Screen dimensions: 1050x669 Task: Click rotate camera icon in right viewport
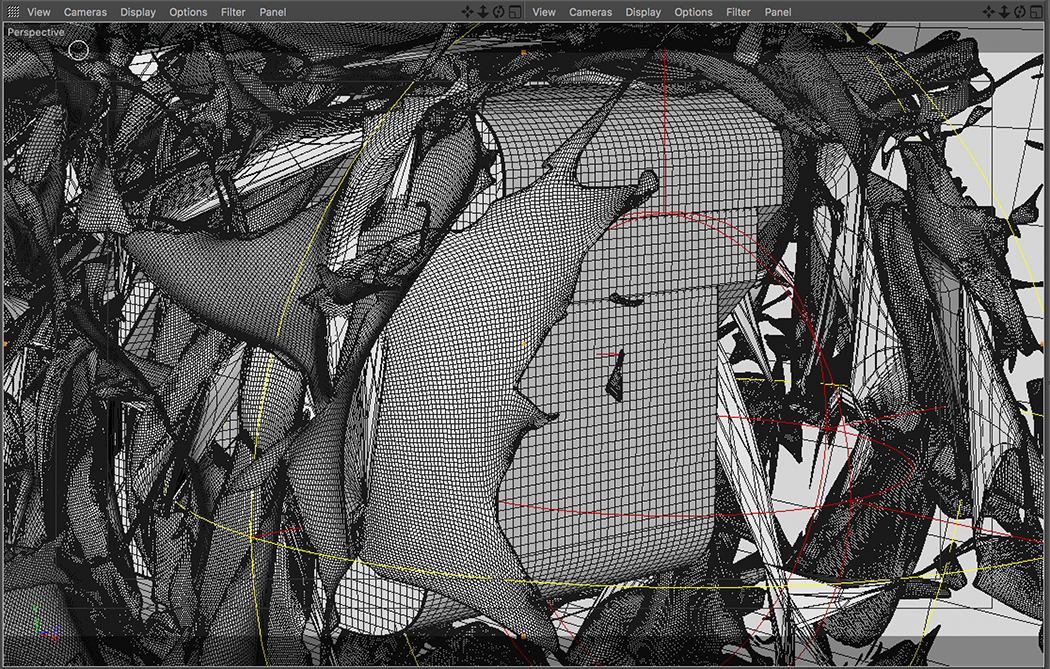point(1020,11)
